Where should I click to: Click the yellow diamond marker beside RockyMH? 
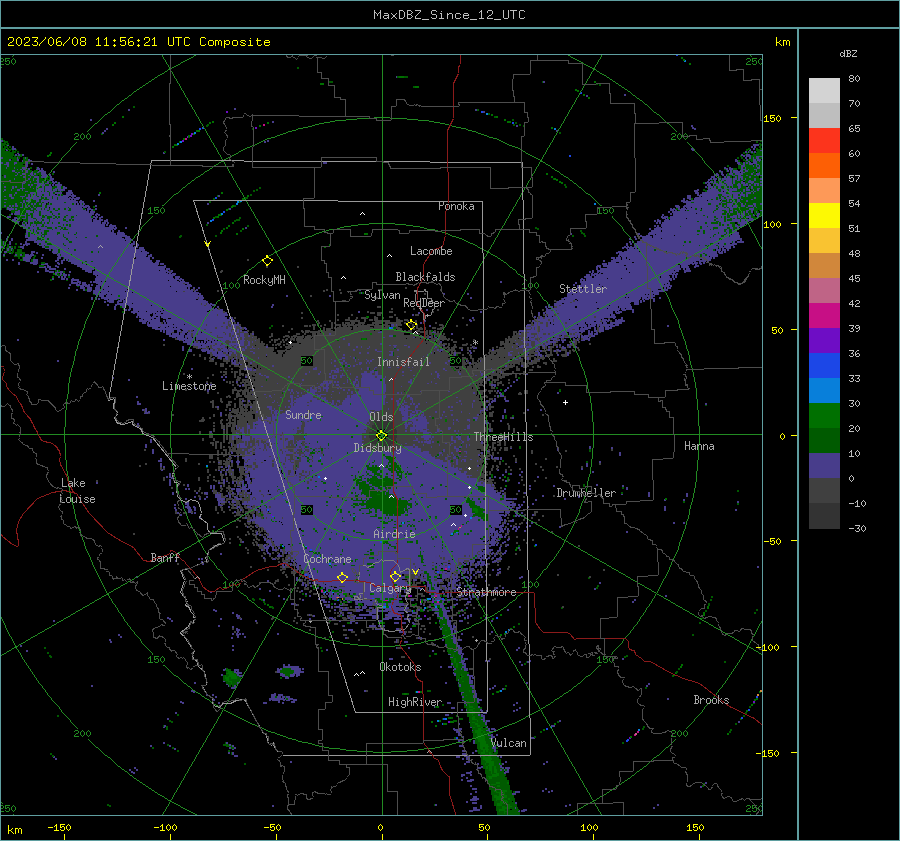(x=267, y=261)
